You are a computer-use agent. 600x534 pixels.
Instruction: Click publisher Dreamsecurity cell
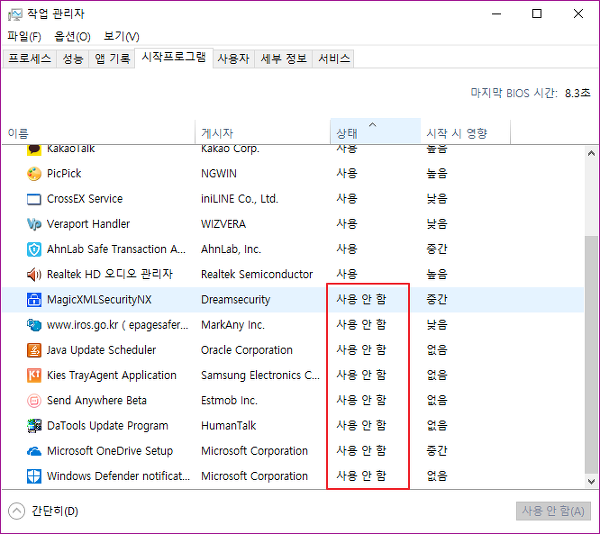pos(236,300)
